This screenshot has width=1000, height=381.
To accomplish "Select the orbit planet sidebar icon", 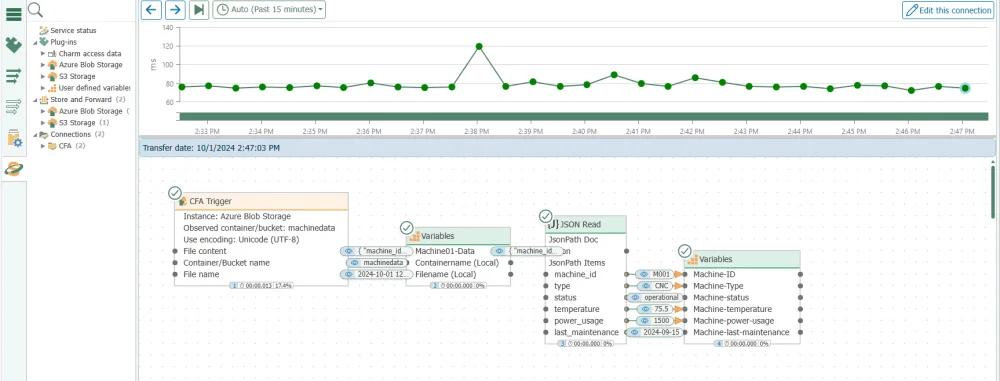I will click(13, 168).
